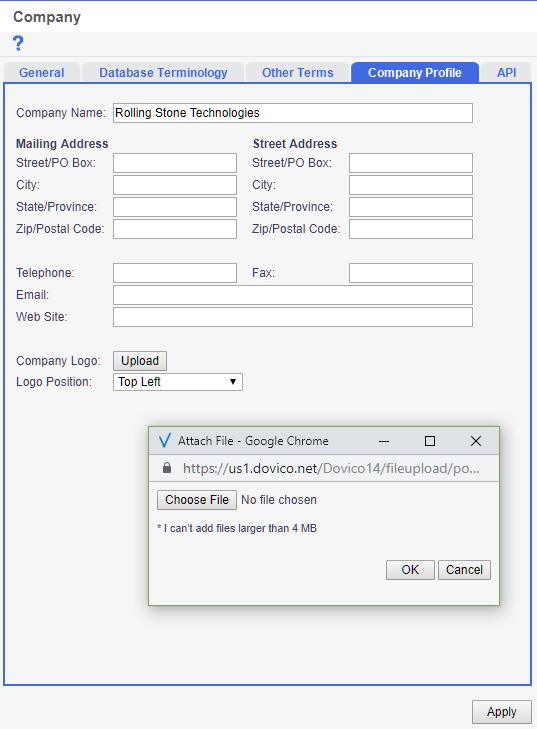Confirm the file upload with OK
Viewport: 537px width, 729px height.
click(410, 570)
